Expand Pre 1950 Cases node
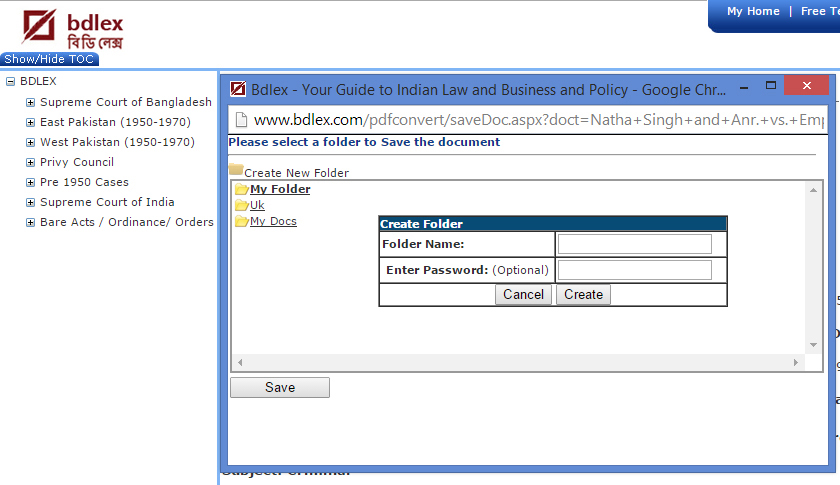The image size is (840, 485). point(31,182)
